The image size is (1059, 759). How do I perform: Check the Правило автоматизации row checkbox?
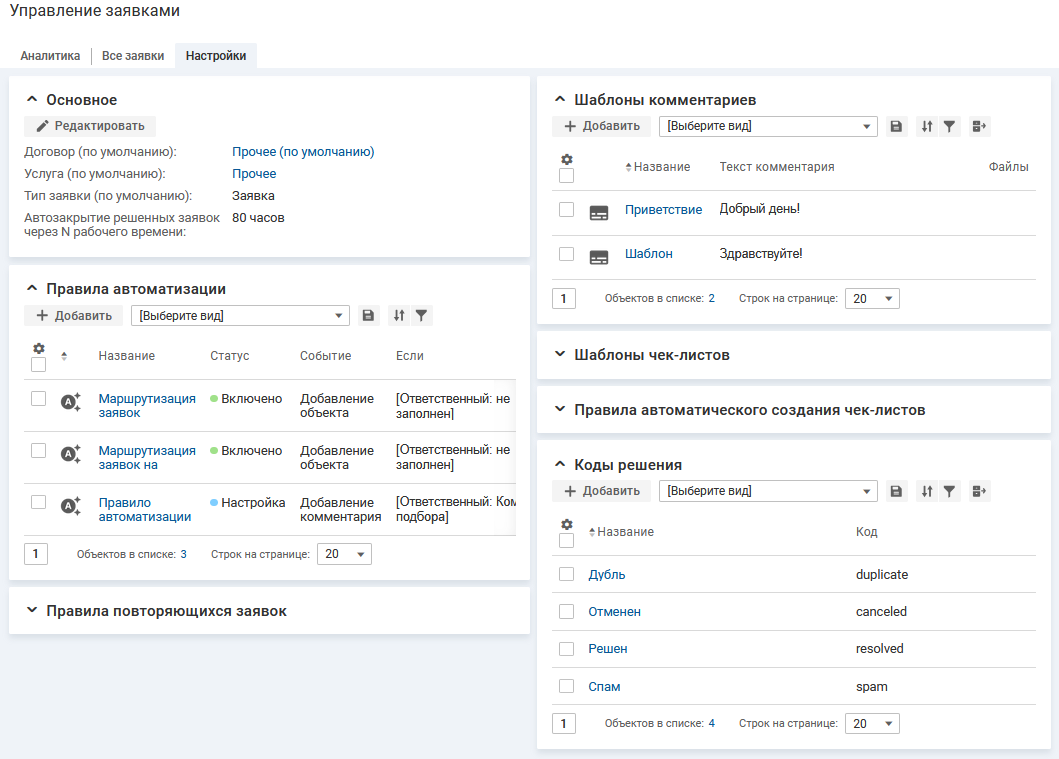[39, 502]
